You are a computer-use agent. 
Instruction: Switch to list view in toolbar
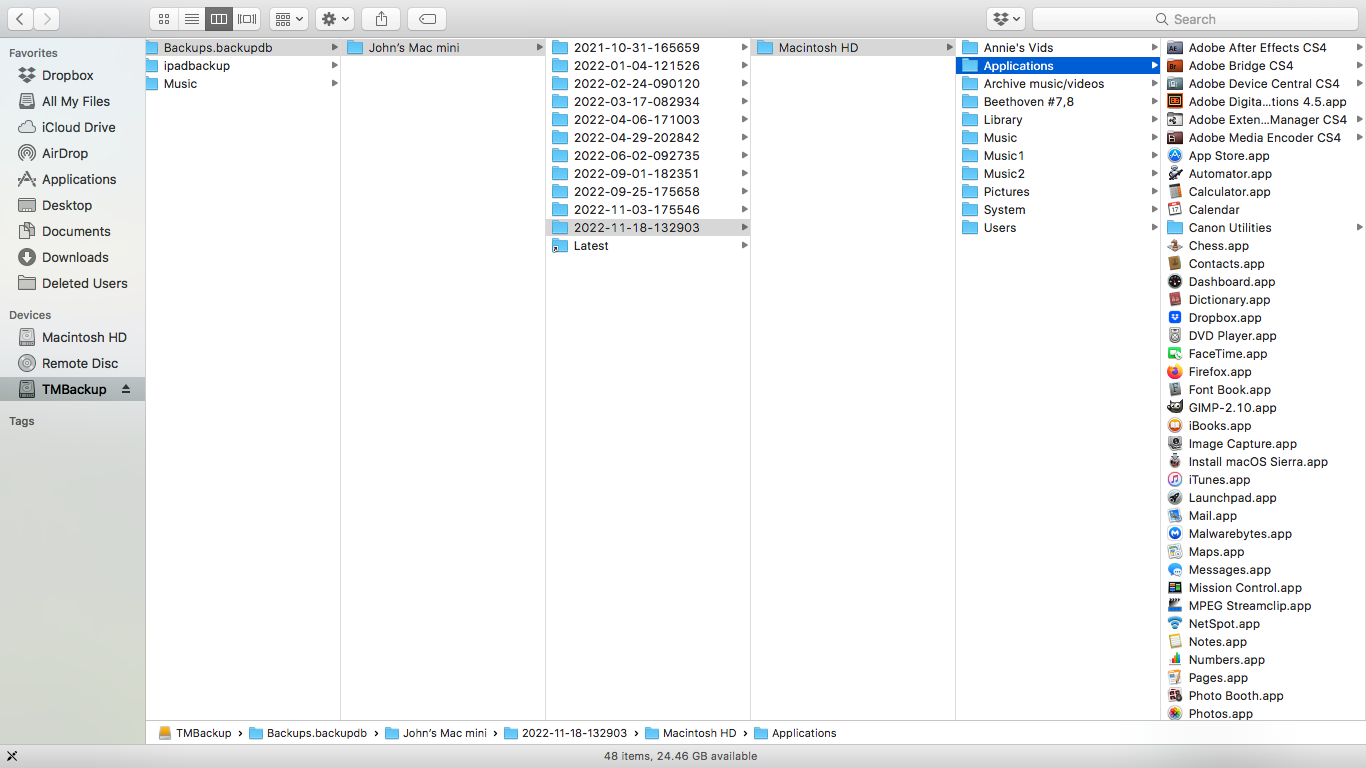tap(192, 19)
